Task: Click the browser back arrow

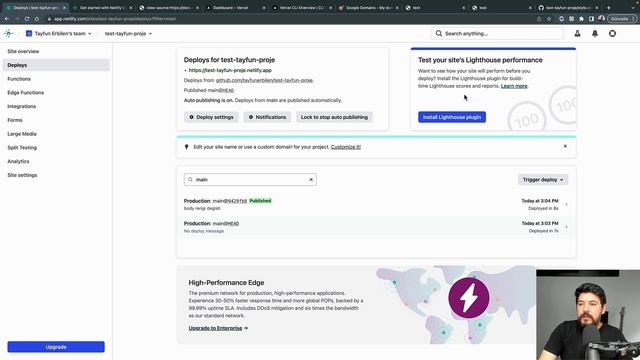Action: coord(7,19)
